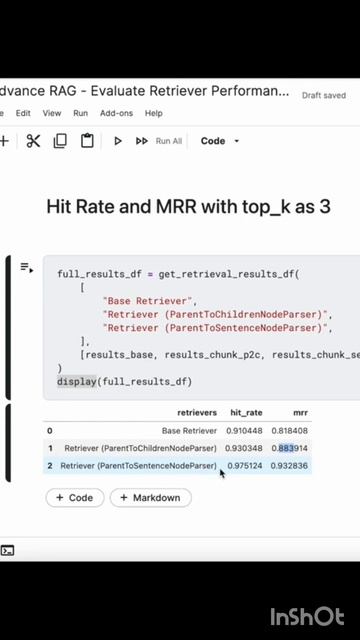
Task: Click mrr value 0.883914
Action: tap(290, 448)
